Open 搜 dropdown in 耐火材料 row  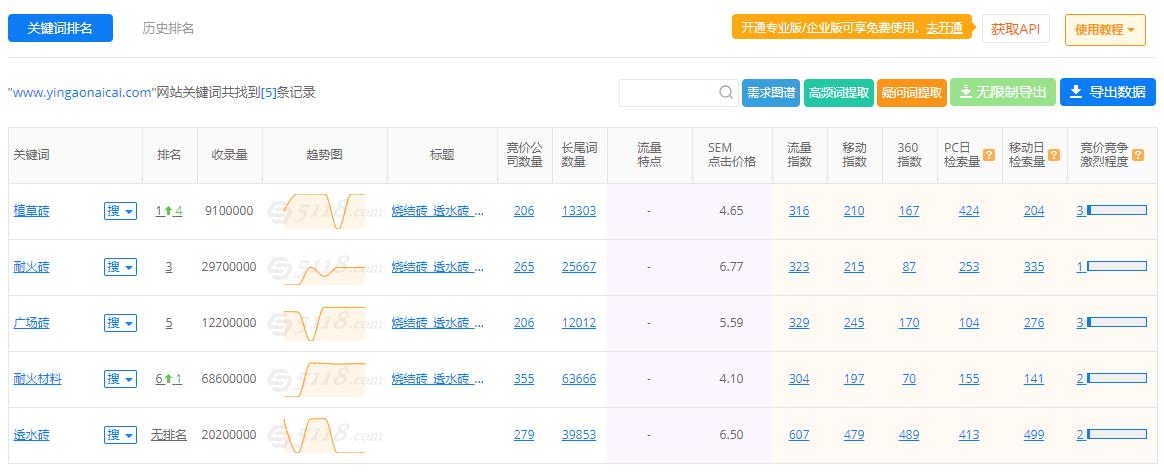point(120,379)
